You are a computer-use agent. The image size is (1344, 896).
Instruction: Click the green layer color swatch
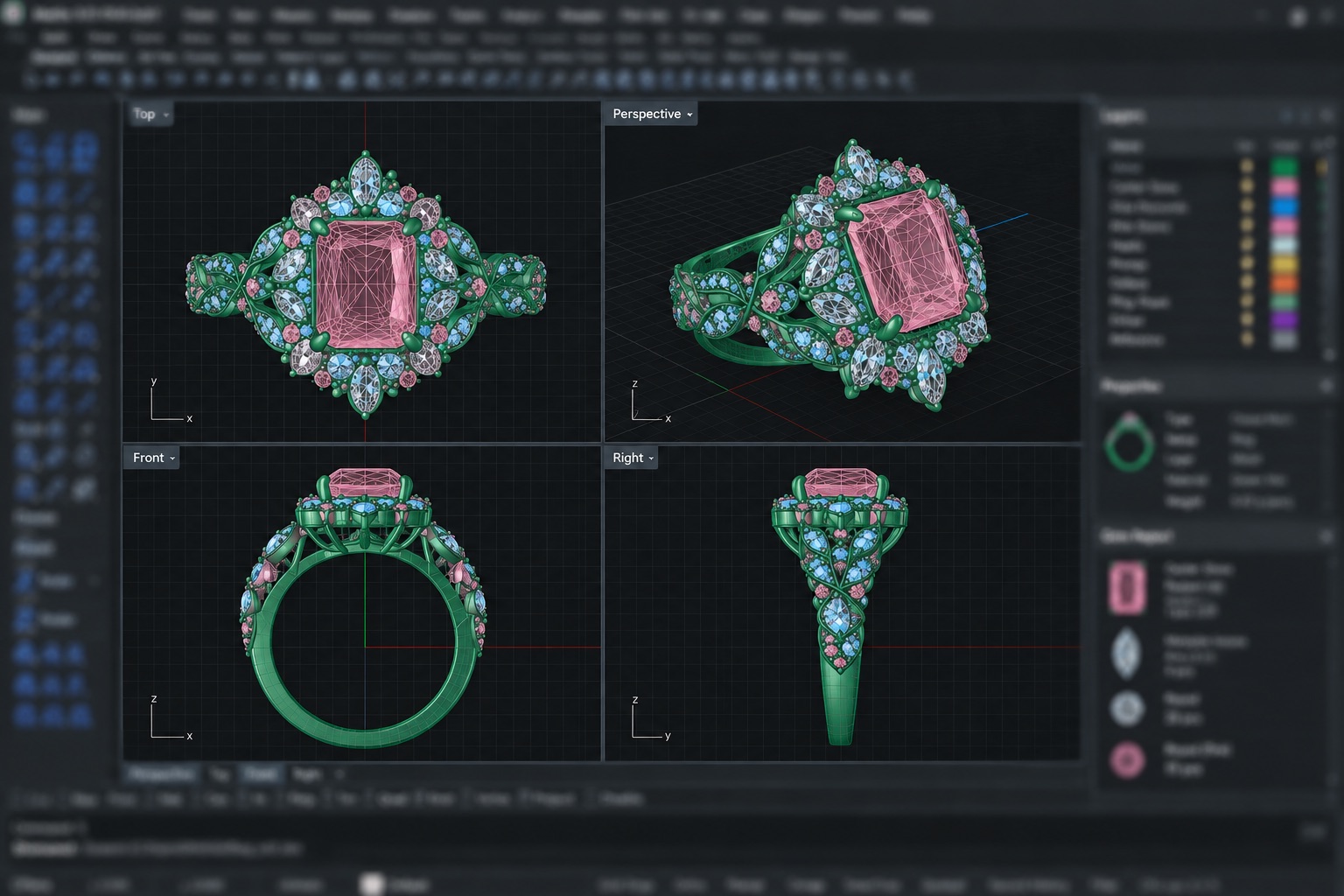click(x=1284, y=166)
